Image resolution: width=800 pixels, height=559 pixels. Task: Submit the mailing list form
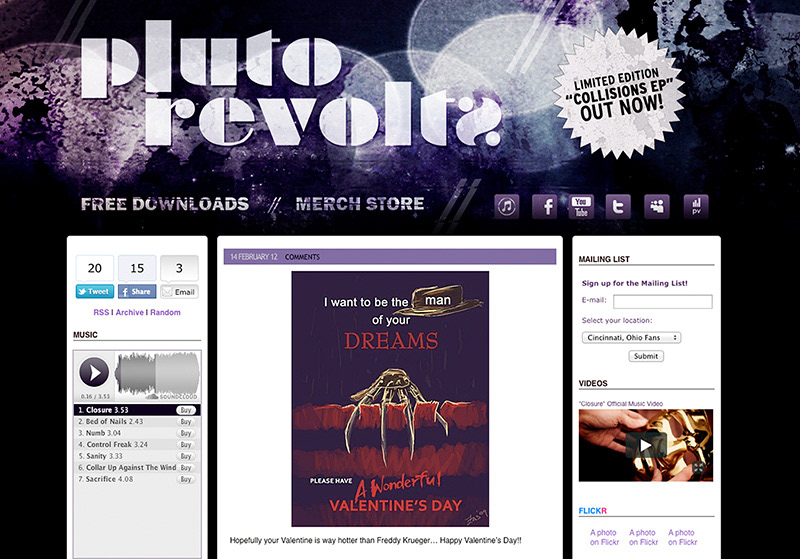point(646,356)
